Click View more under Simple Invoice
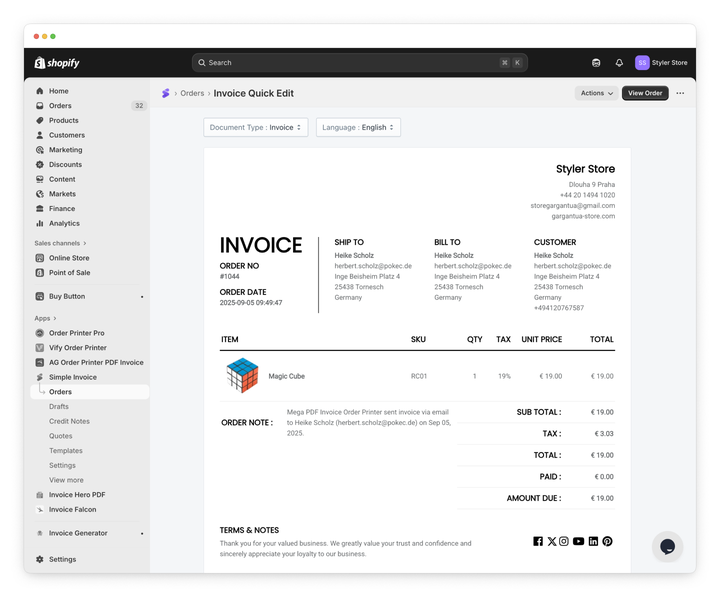Screen dimensions: 720x597 point(67,480)
